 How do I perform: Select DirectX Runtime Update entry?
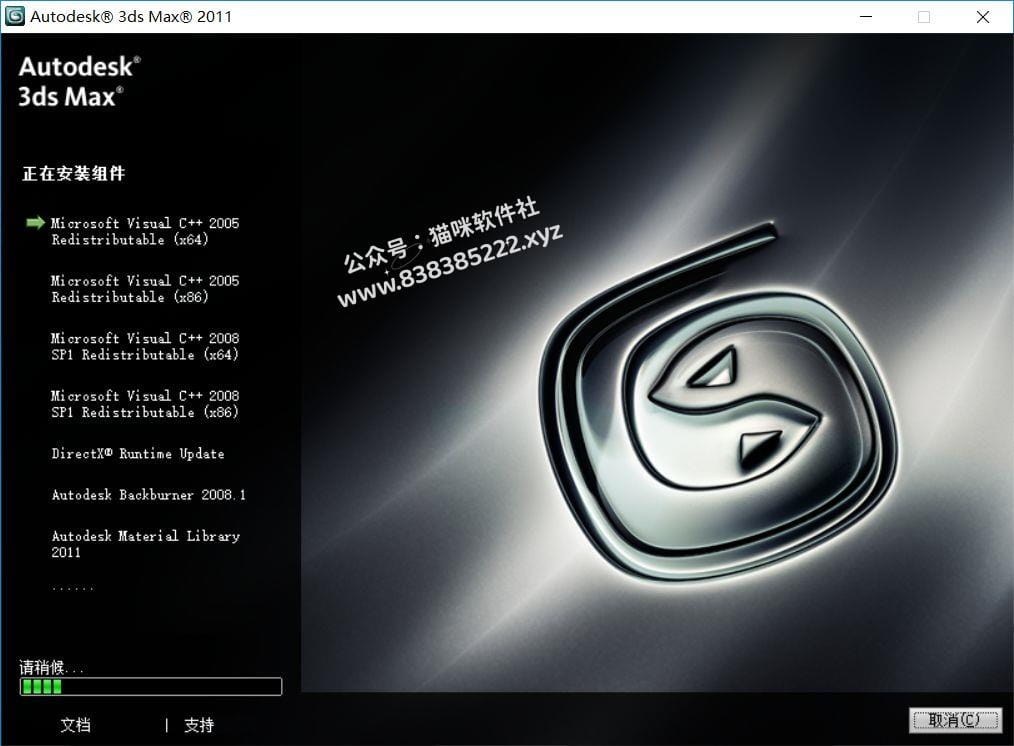tap(138, 453)
